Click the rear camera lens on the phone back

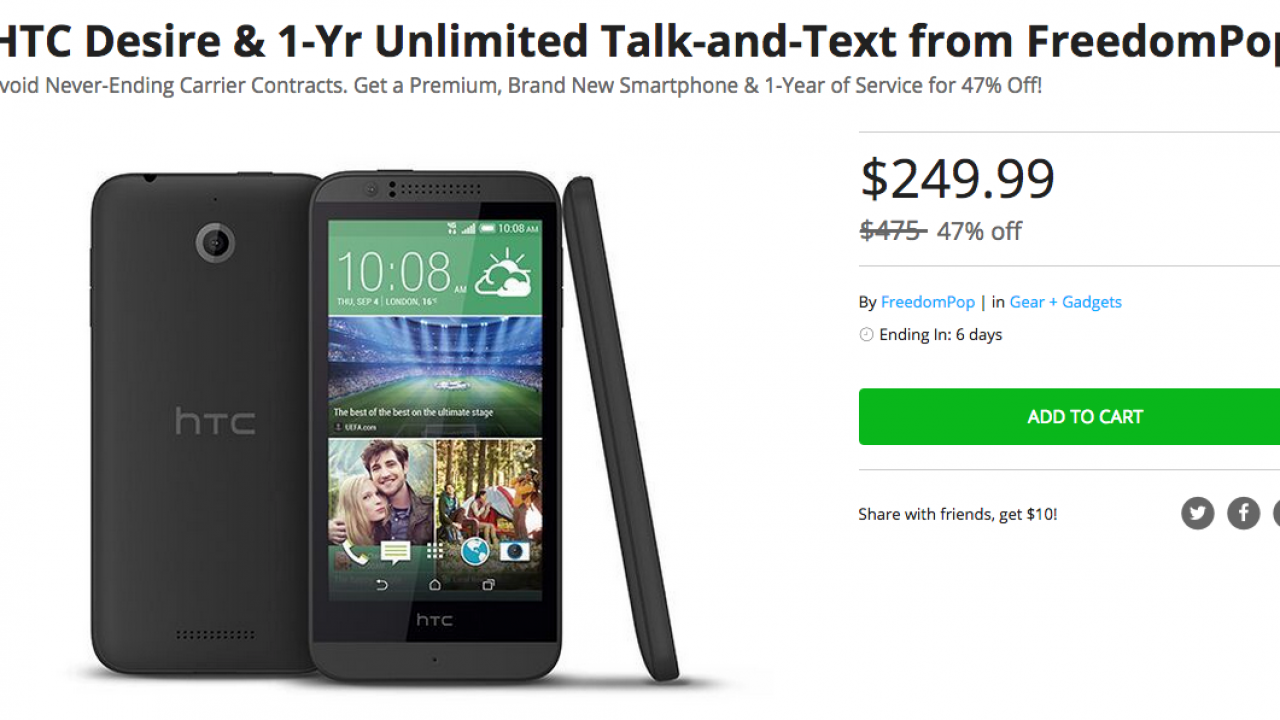[215, 242]
